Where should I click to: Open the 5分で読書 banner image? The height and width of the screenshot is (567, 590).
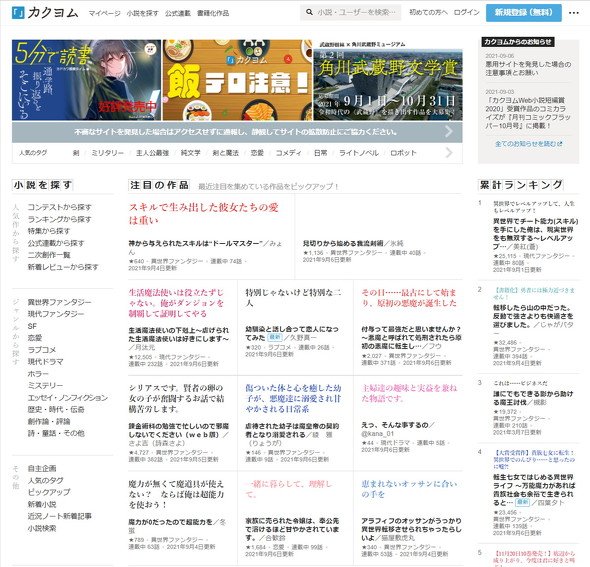[x=86, y=80]
